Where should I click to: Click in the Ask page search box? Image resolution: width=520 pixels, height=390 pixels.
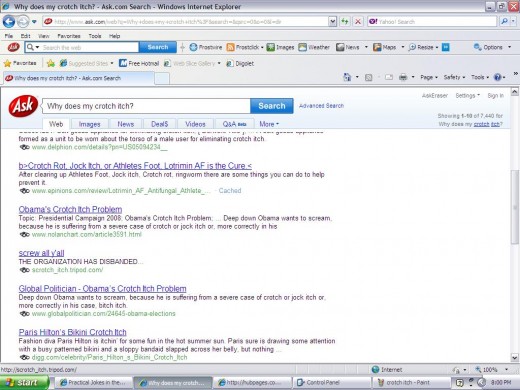click(147, 106)
